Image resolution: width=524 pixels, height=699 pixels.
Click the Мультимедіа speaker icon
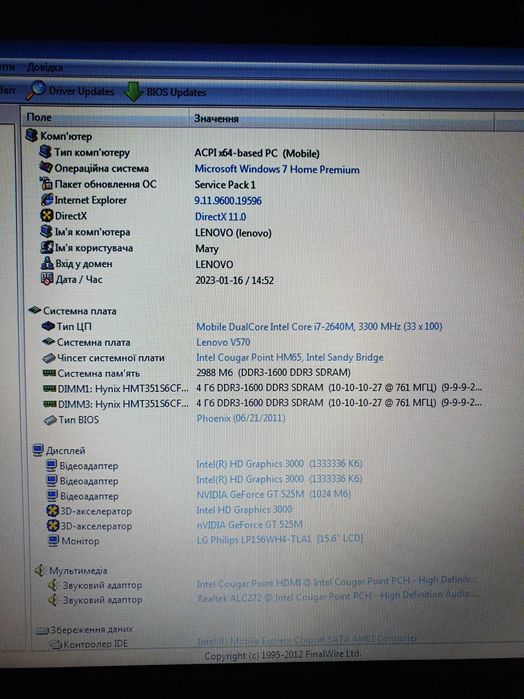[x=40, y=570]
